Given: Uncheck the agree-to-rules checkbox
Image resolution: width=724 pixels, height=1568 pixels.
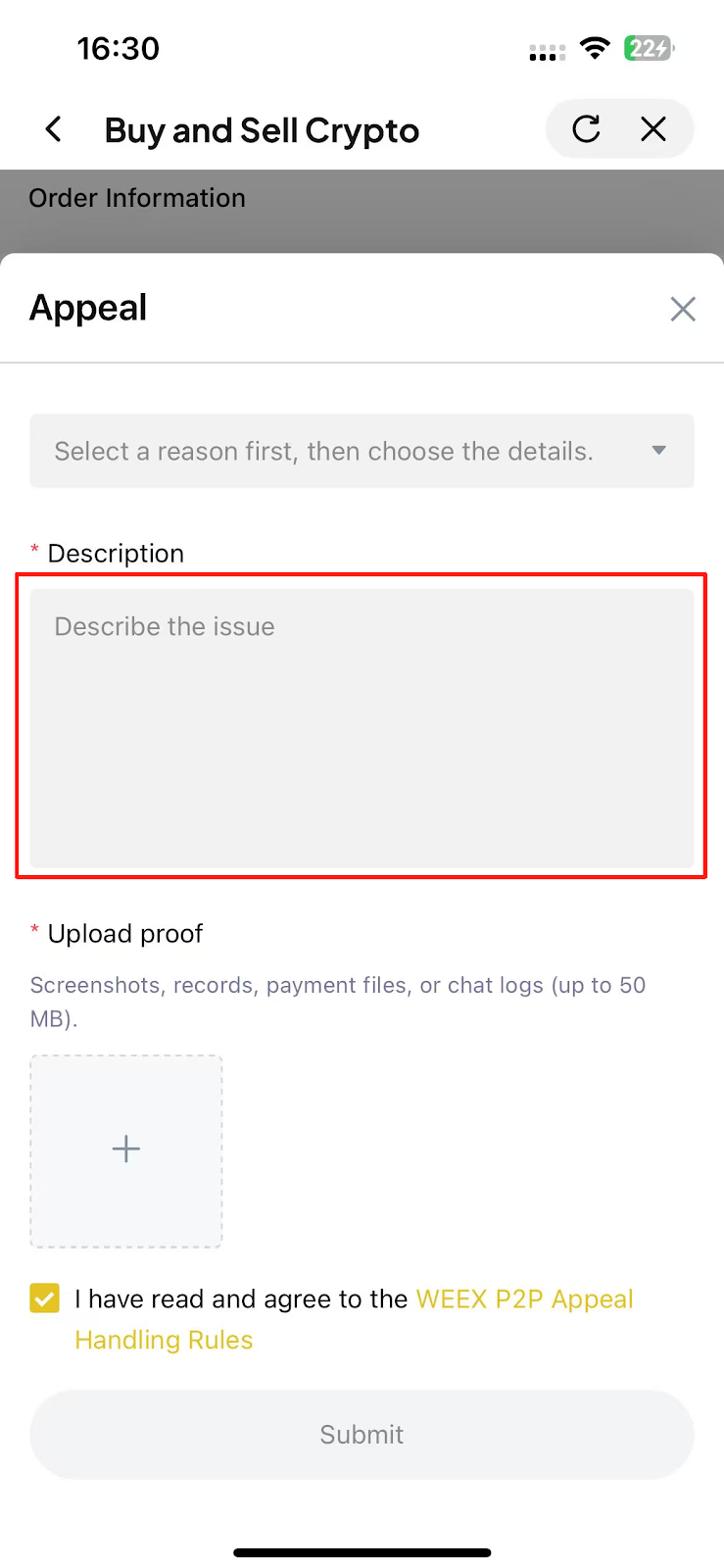Looking at the screenshot, I should coord(45,1298).
